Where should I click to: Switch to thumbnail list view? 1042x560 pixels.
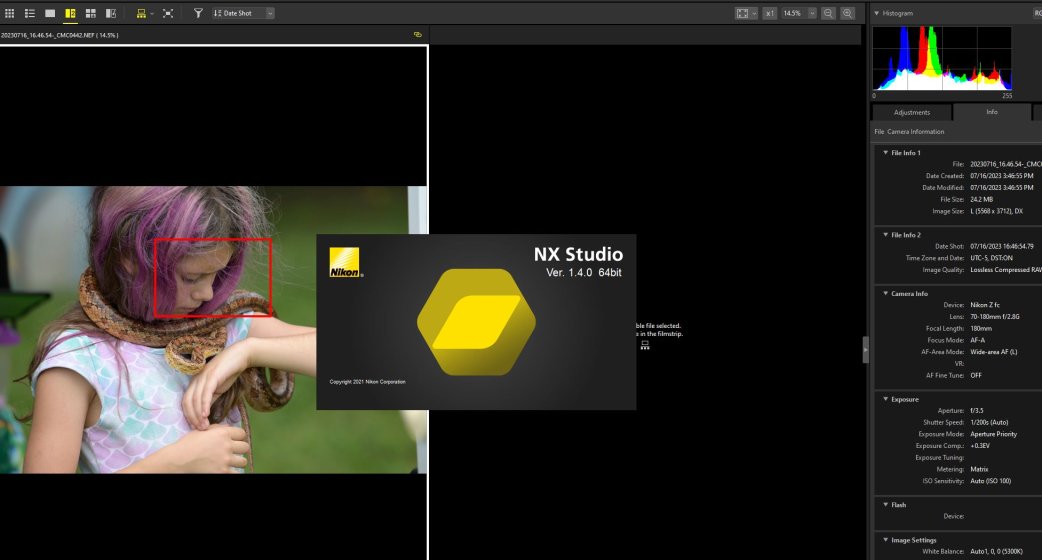[30, 13]
